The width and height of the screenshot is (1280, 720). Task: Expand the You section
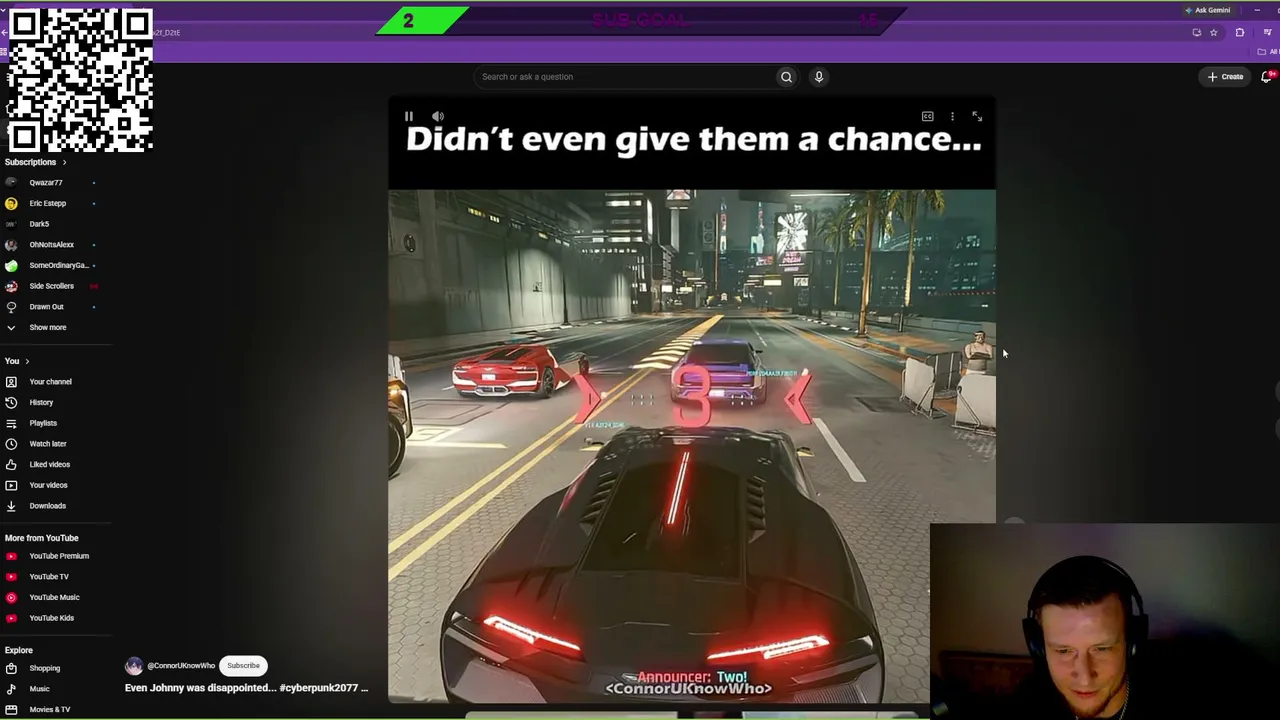[17, 361]
